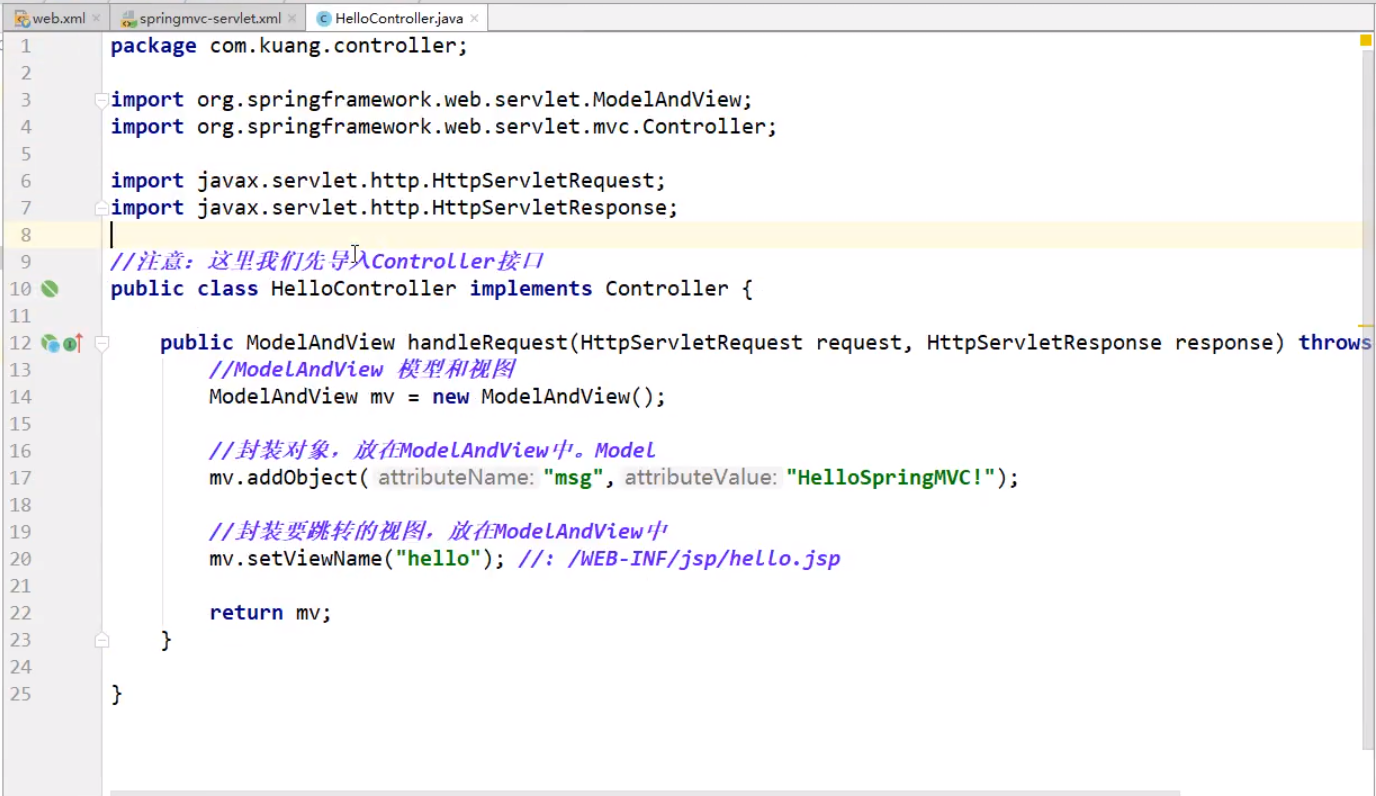1376x796 pixels.
Task: Click the comment on line 19
Action: 438,532
